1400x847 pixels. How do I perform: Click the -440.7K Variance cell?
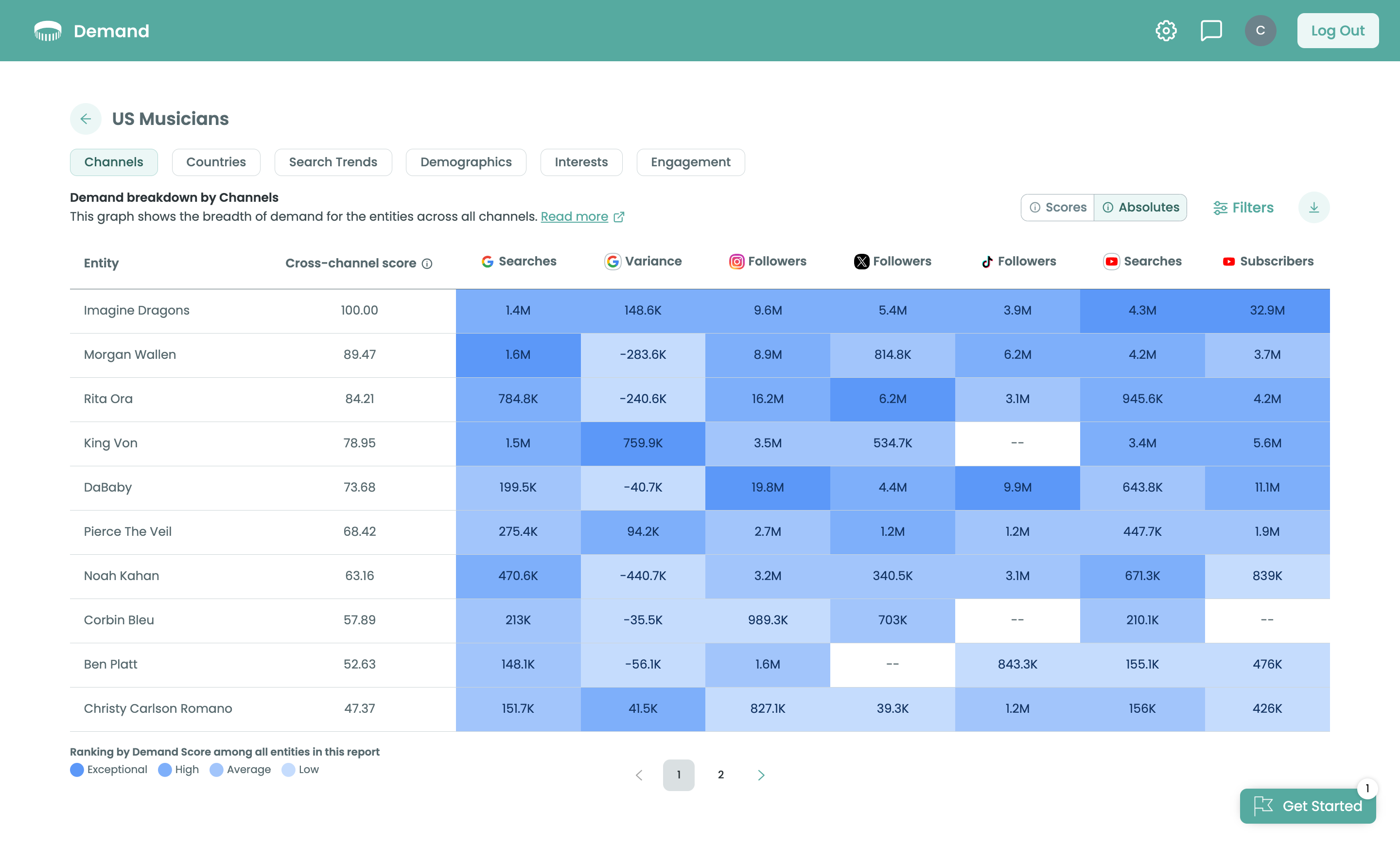coord(643,576)
